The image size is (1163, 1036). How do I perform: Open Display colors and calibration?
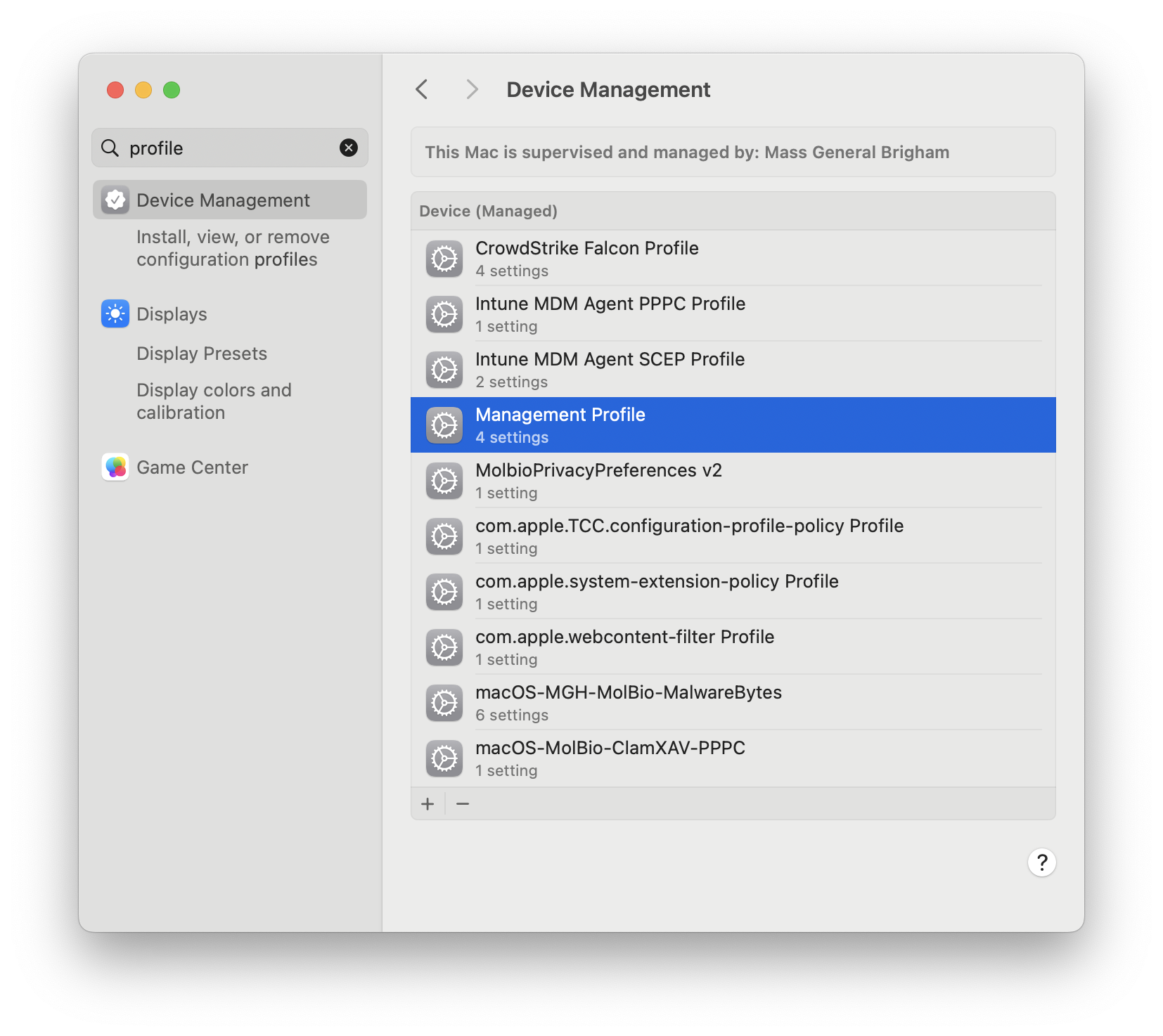coord(214,401)
